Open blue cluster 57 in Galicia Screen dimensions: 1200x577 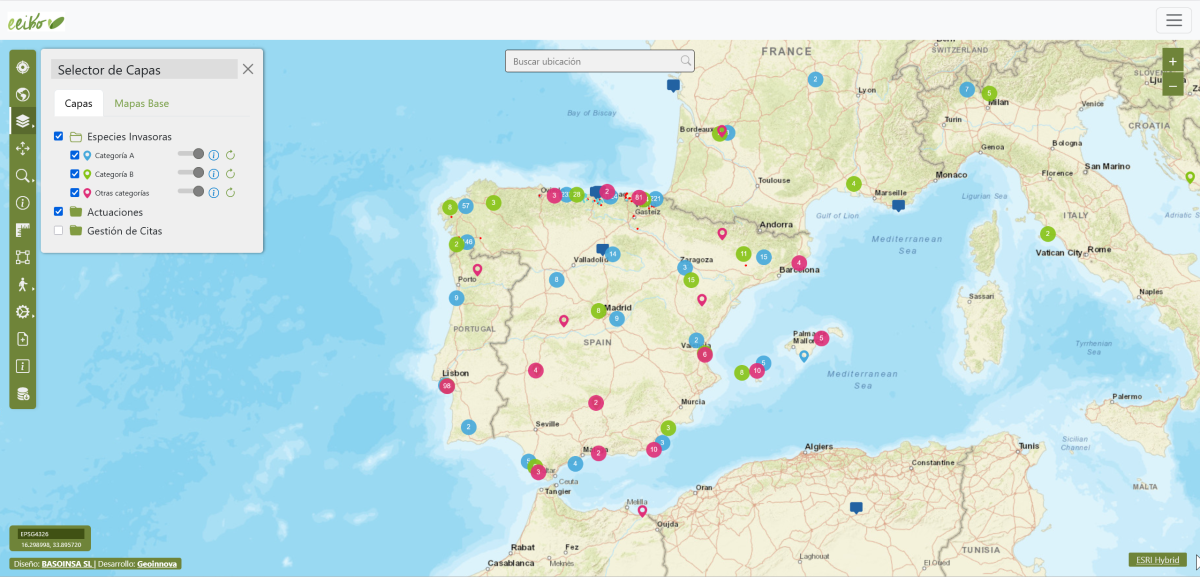pyautogui.click(x=466, y=205)
